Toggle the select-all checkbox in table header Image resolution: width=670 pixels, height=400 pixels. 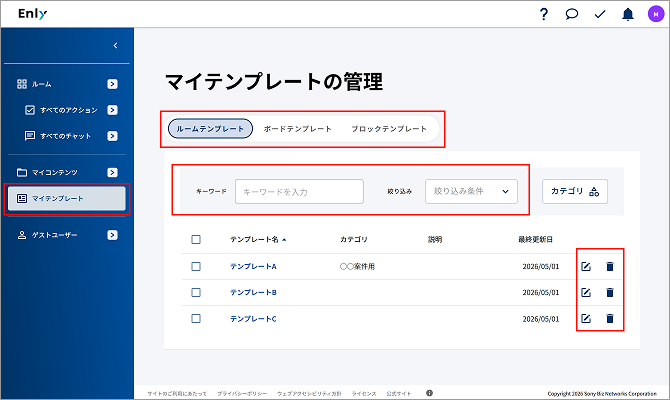196,239
